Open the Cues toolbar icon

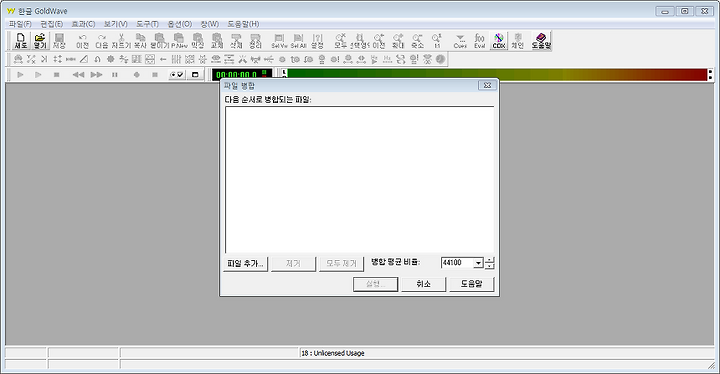point(460,40)
